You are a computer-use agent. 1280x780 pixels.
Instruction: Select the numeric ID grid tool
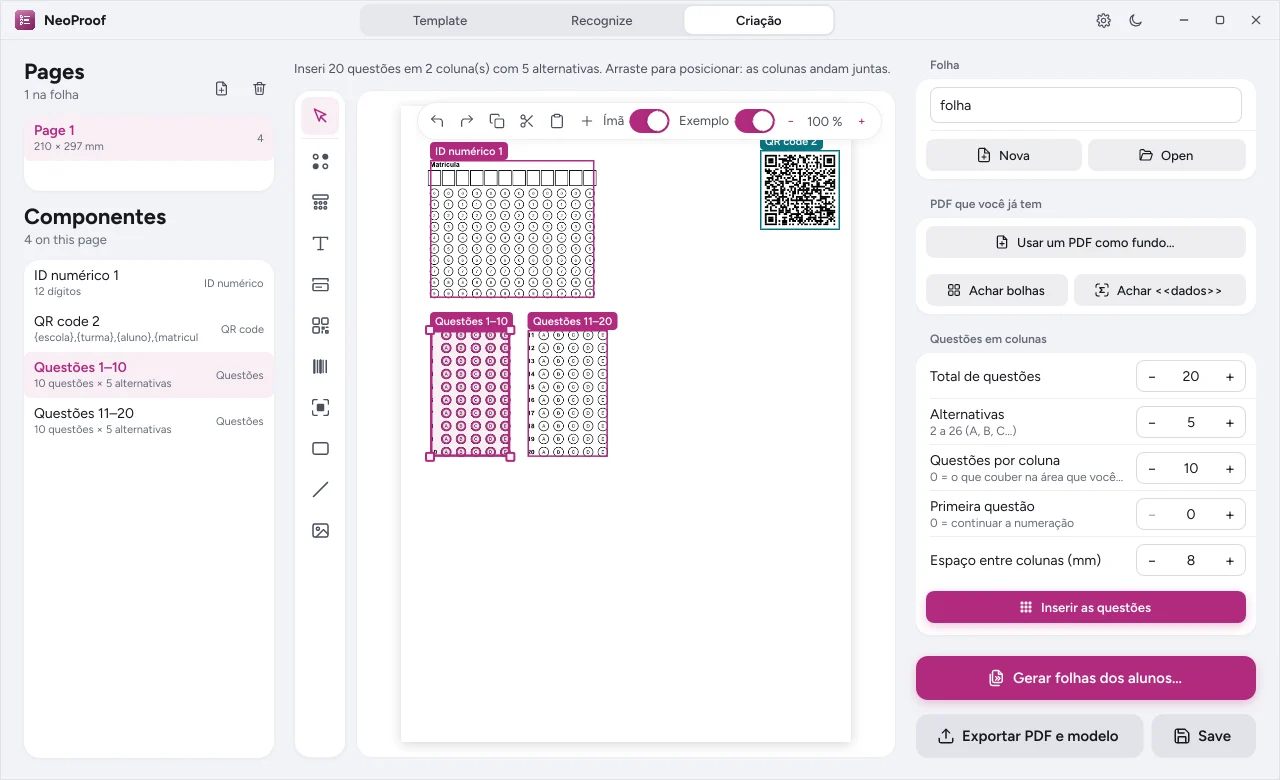[320, 202]
